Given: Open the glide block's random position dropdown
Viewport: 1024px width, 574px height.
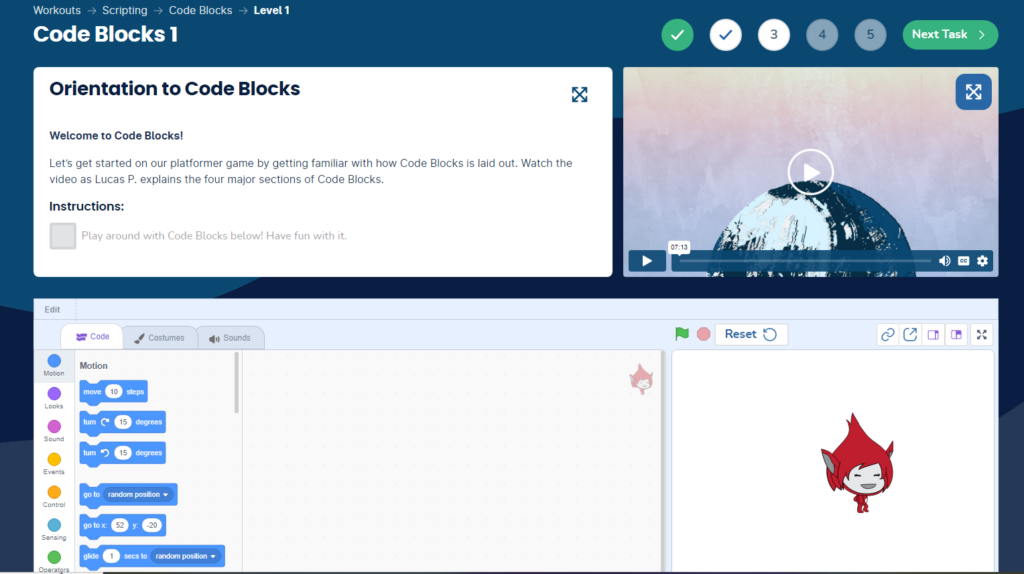Looking at the screenshot, I should [186, 556].
